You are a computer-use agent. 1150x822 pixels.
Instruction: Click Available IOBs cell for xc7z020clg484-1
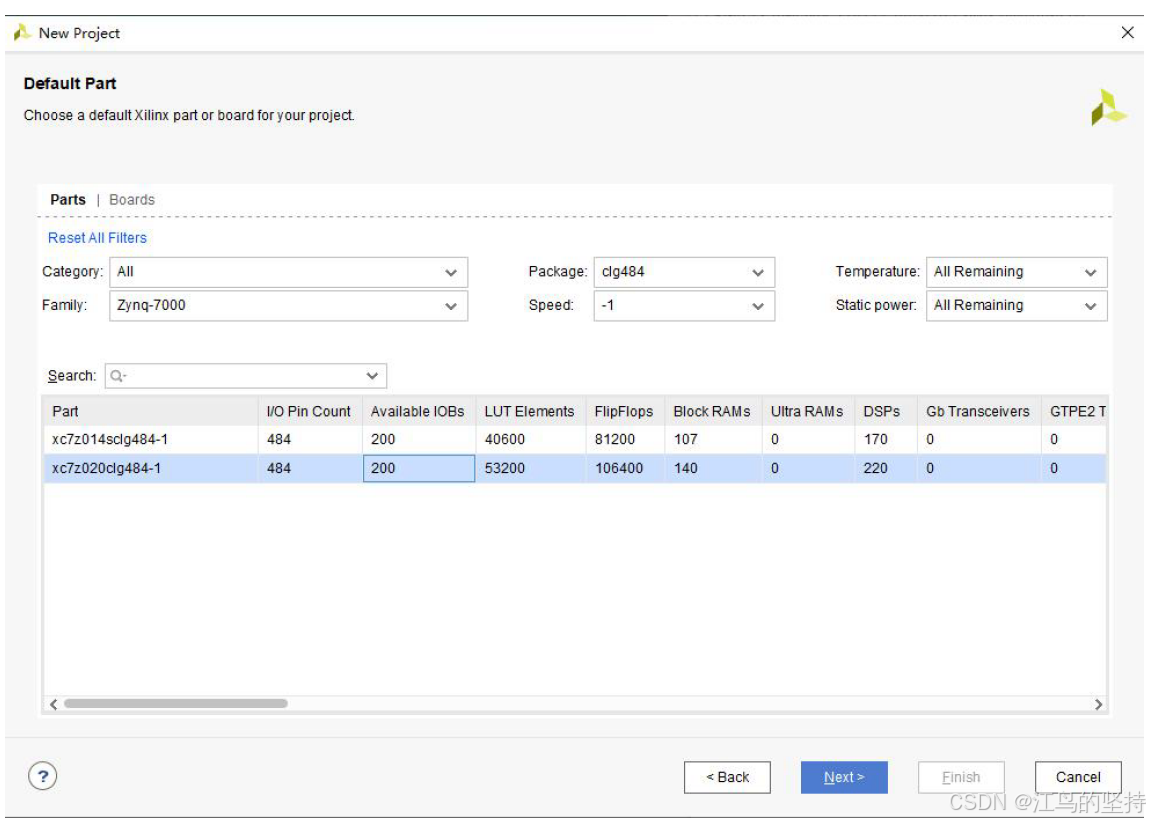click(x=419, y=468)
